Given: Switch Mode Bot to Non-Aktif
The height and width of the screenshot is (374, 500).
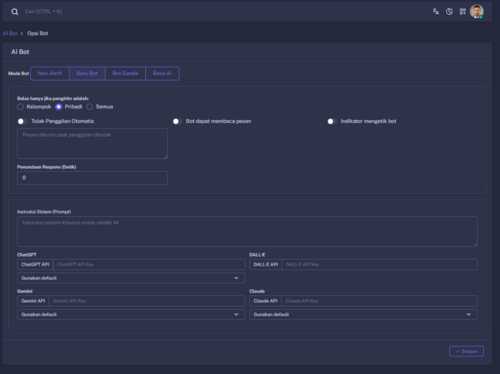Looking at the screenshot, I should [x=50, y=73].
